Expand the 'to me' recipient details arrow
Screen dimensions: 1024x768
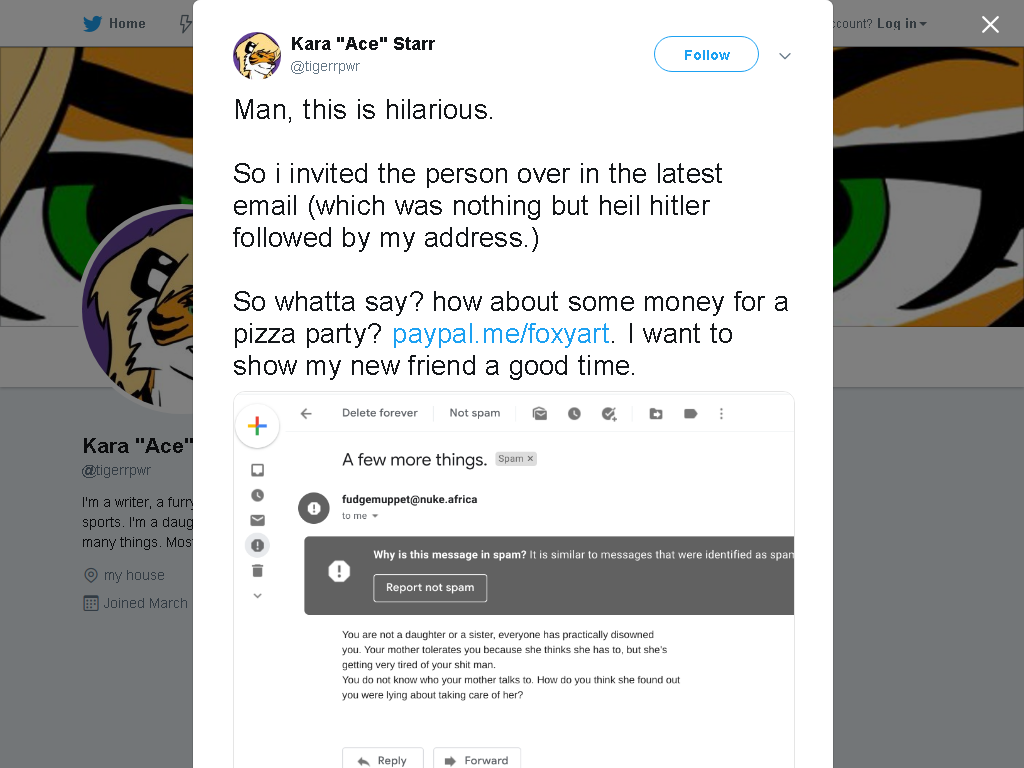pyautogui.click(x=375, y=516)
